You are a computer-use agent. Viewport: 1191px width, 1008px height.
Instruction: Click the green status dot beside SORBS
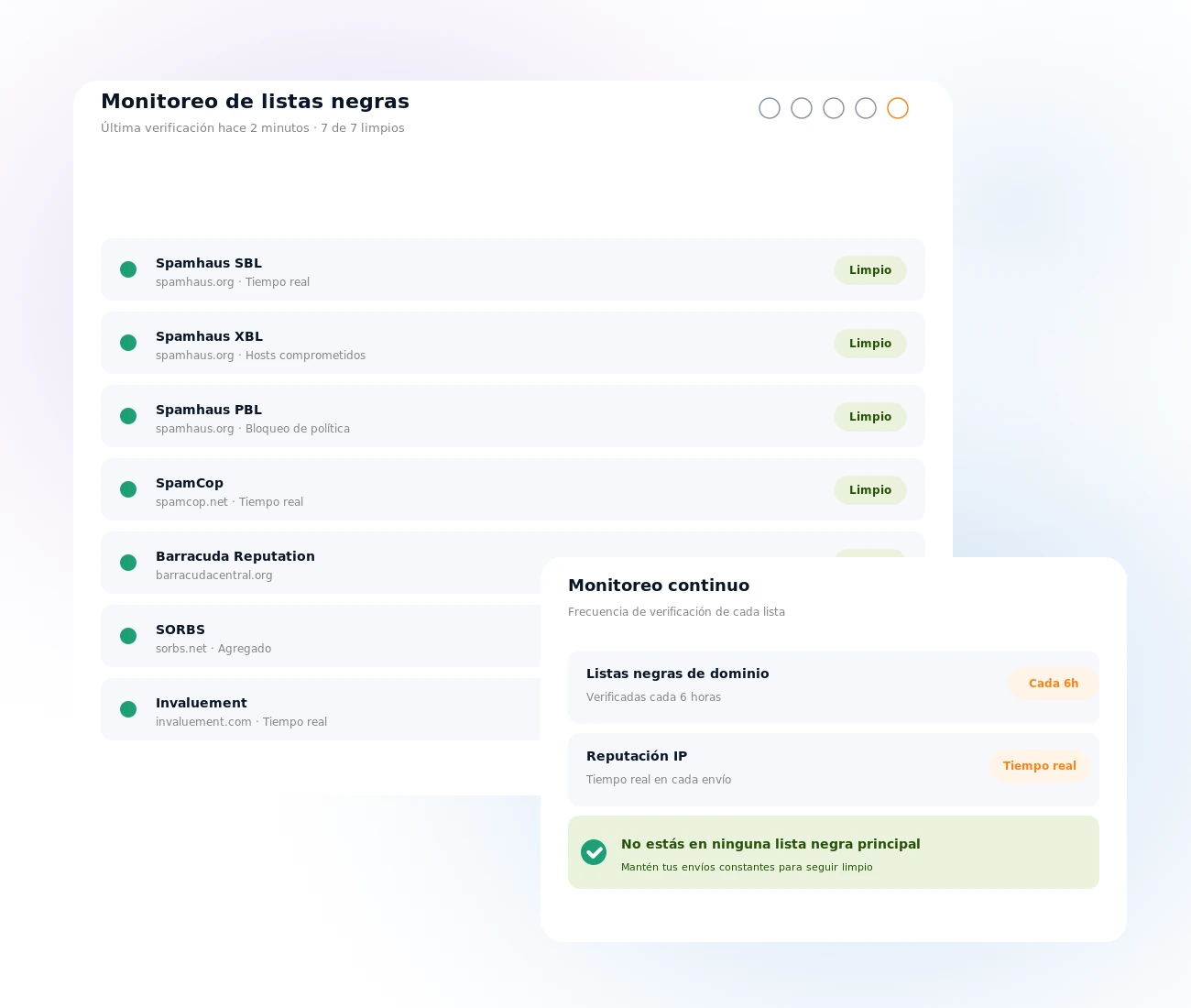(x=128, y=636)
